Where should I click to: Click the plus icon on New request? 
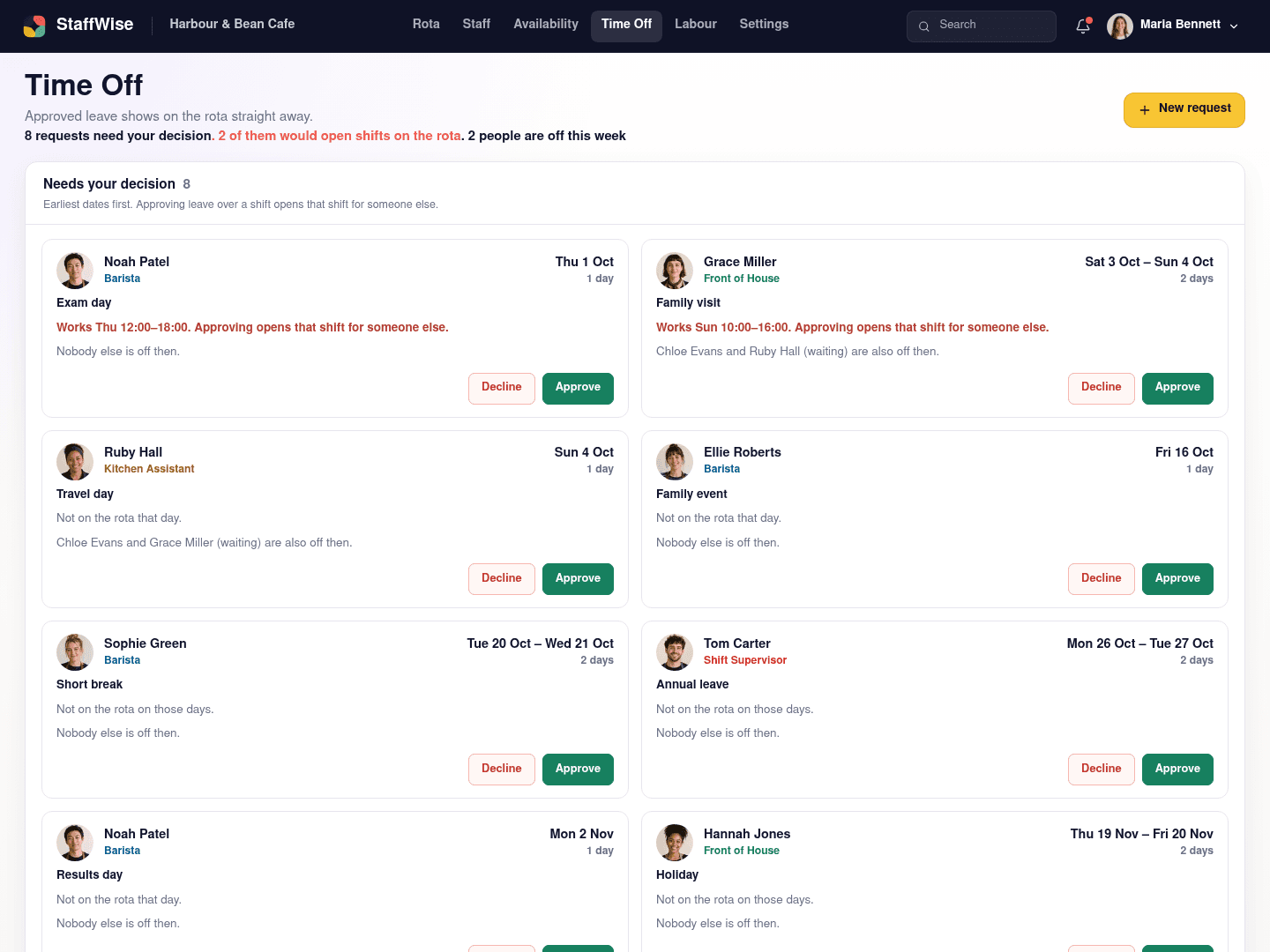1145,110
